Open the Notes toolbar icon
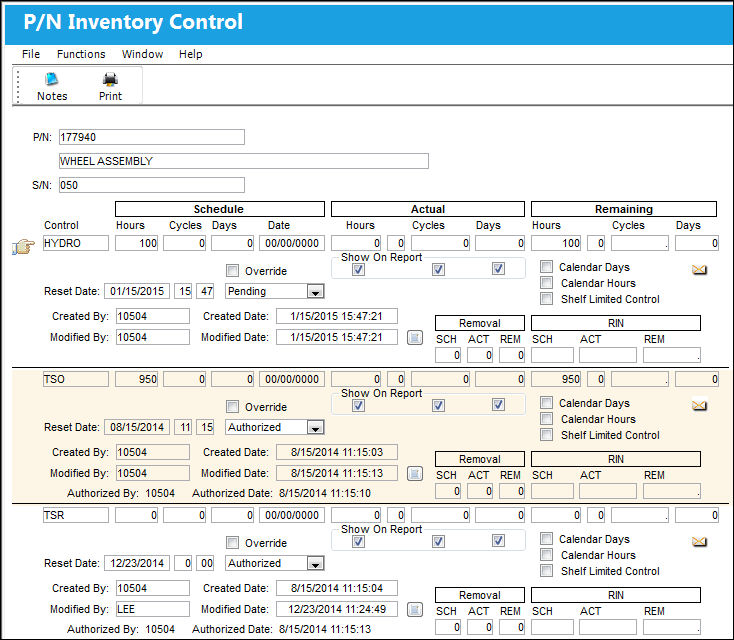The width and height of the screenshot is (734, 640). [51, 86]
